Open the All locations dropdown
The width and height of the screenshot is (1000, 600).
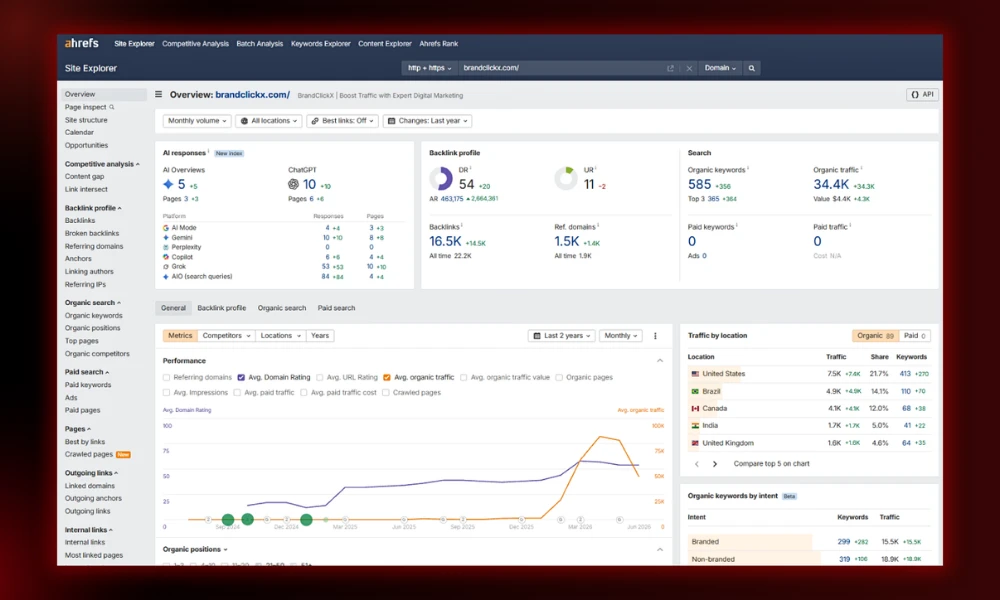(268, 121)
